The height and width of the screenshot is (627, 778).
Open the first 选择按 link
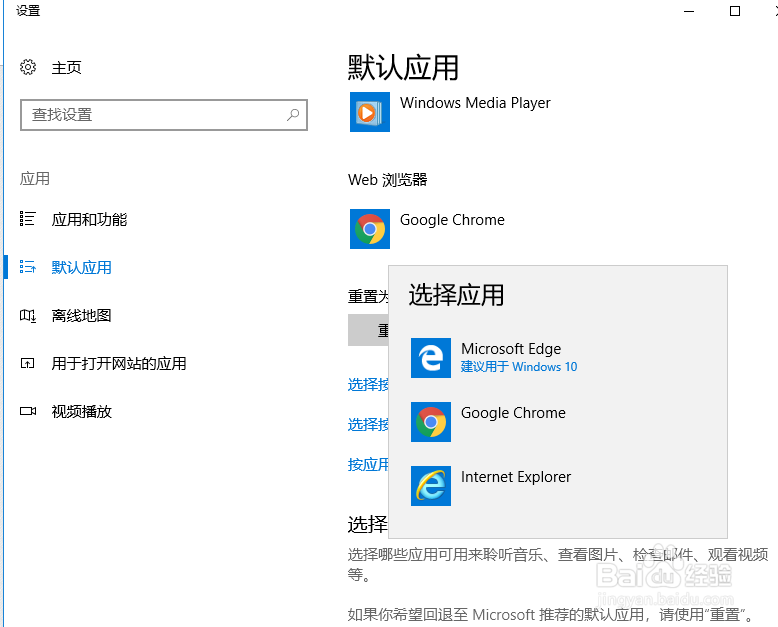tap(368, 384)
